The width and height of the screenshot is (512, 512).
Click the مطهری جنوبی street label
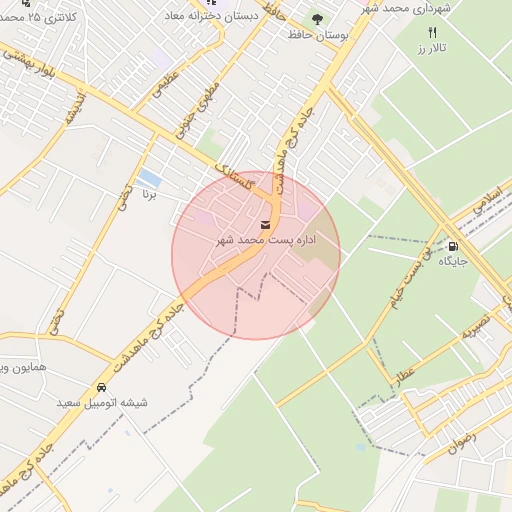click(198, 110)
